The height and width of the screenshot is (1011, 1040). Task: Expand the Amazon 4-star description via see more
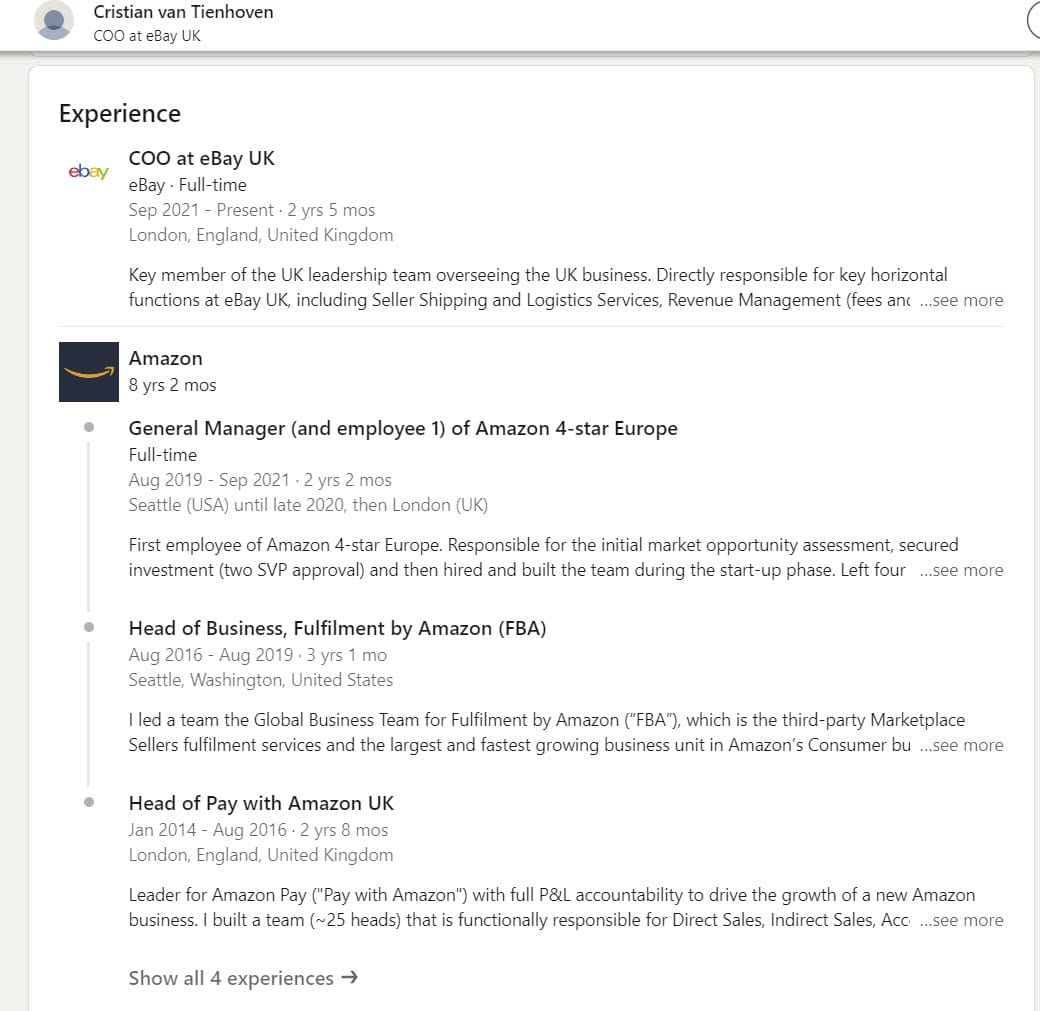[961, 570]
